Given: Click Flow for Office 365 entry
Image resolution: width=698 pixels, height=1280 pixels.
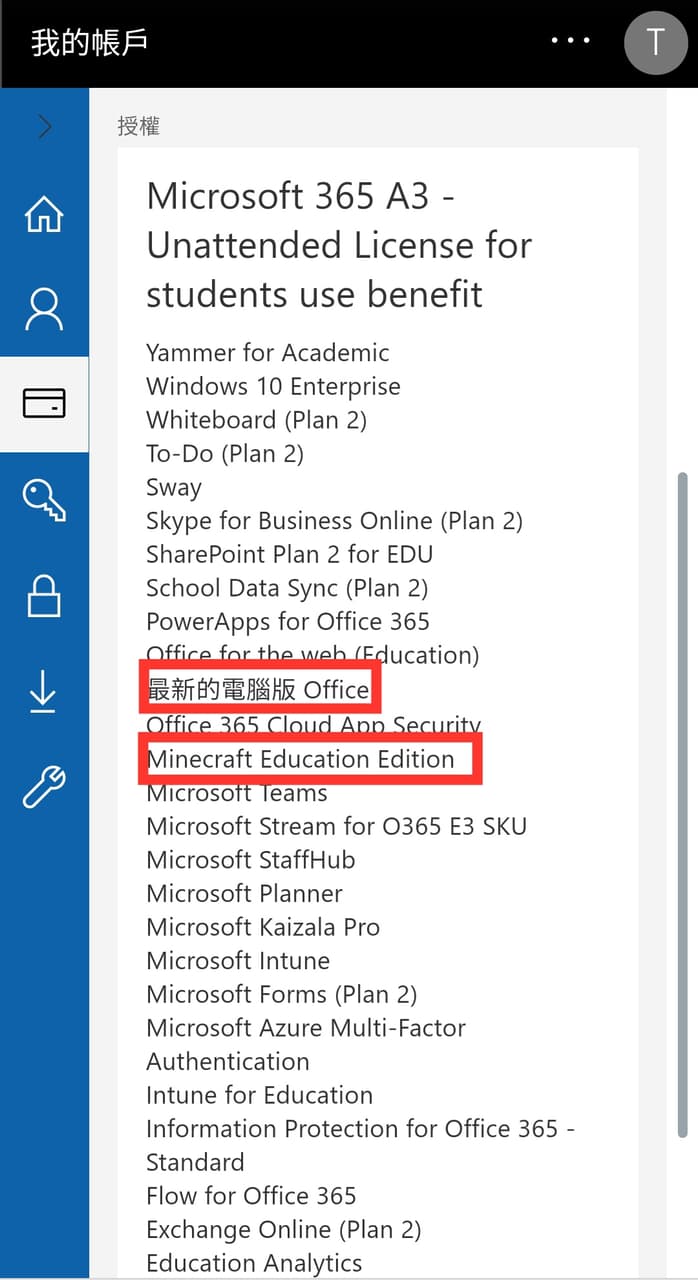Looking at the screenshot, I should (251, 1197).
